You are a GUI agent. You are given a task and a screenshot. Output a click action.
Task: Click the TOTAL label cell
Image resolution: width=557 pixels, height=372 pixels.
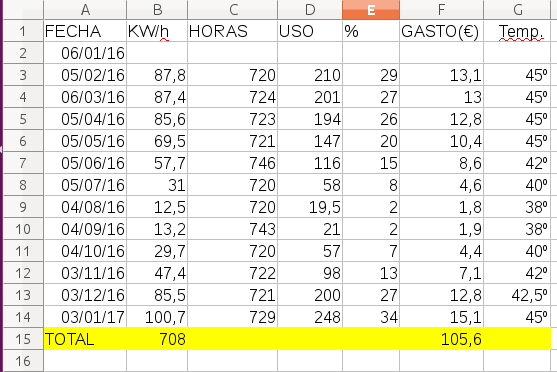[85, 339]
